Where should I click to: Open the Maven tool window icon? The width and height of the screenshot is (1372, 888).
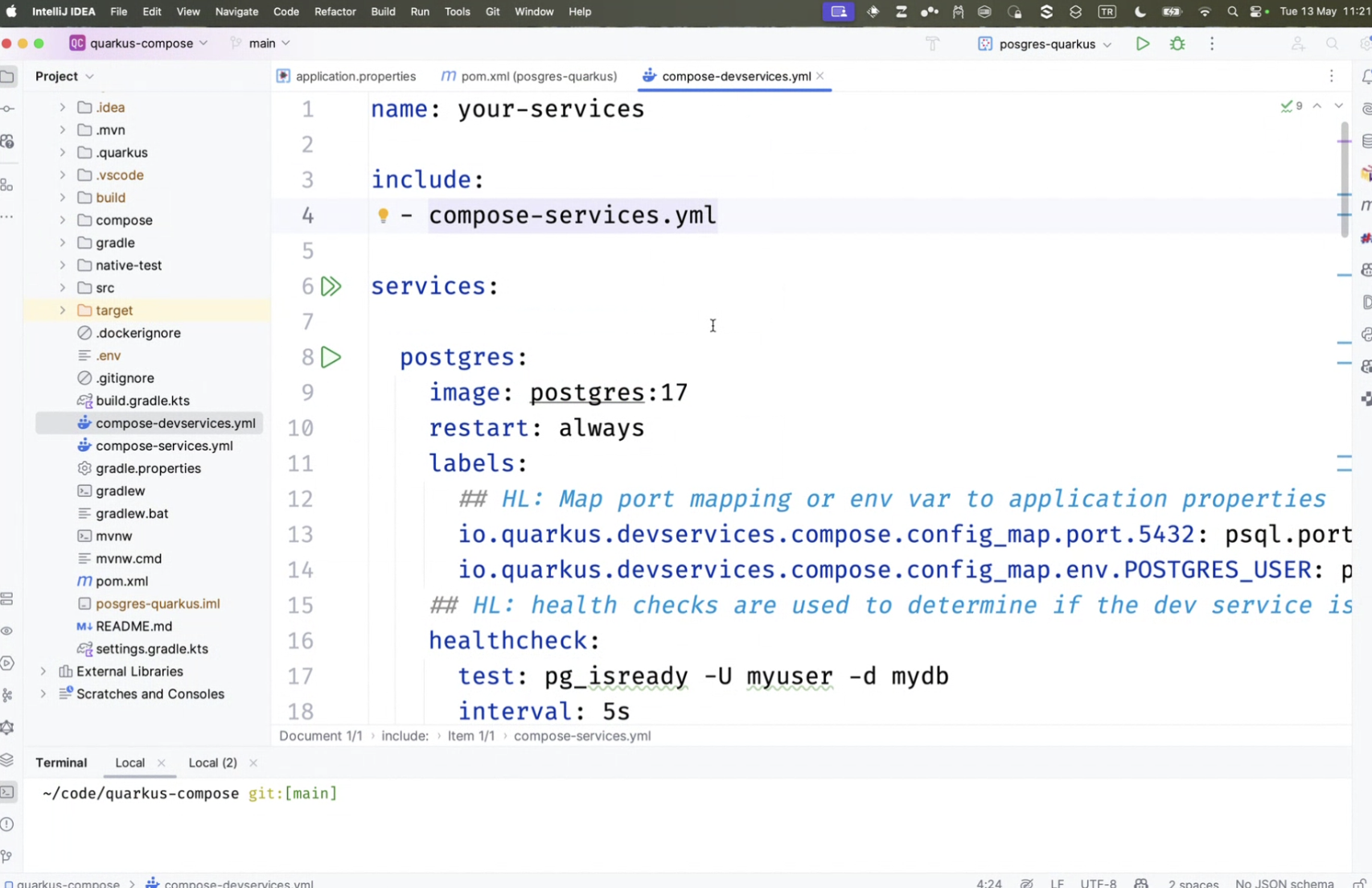click(x=1366, y=206)
